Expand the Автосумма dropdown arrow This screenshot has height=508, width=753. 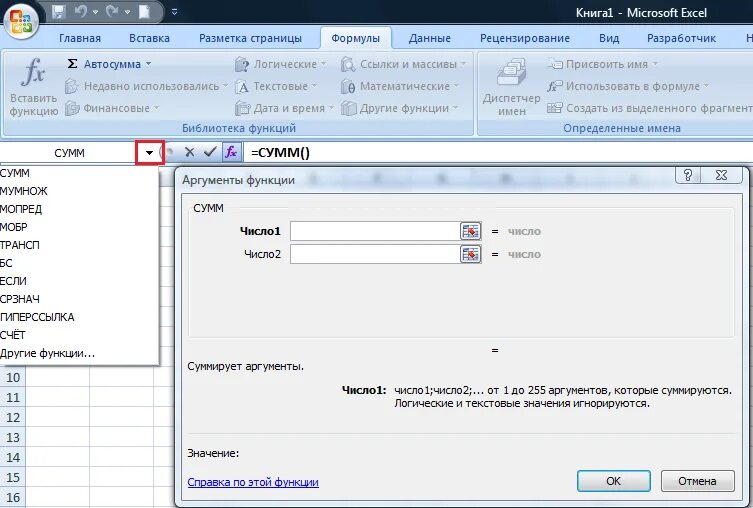[x=148, y=64]
